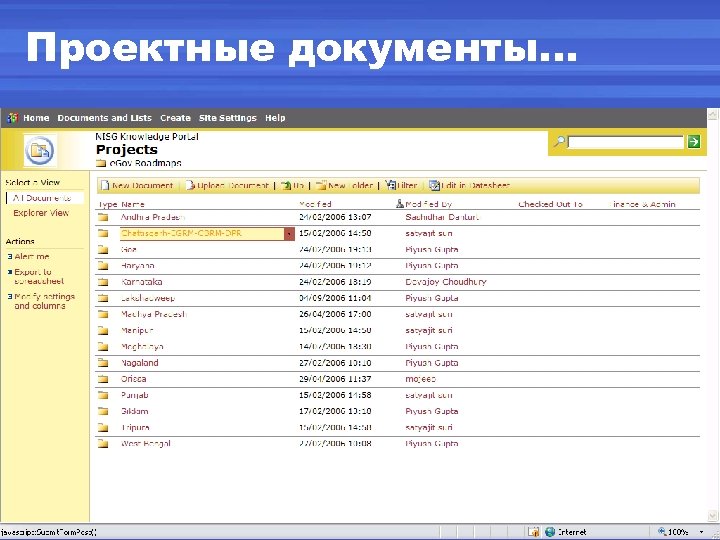Open the Create page
The height and width of the screenshot is (540, 720).
[x=175, y=118]
